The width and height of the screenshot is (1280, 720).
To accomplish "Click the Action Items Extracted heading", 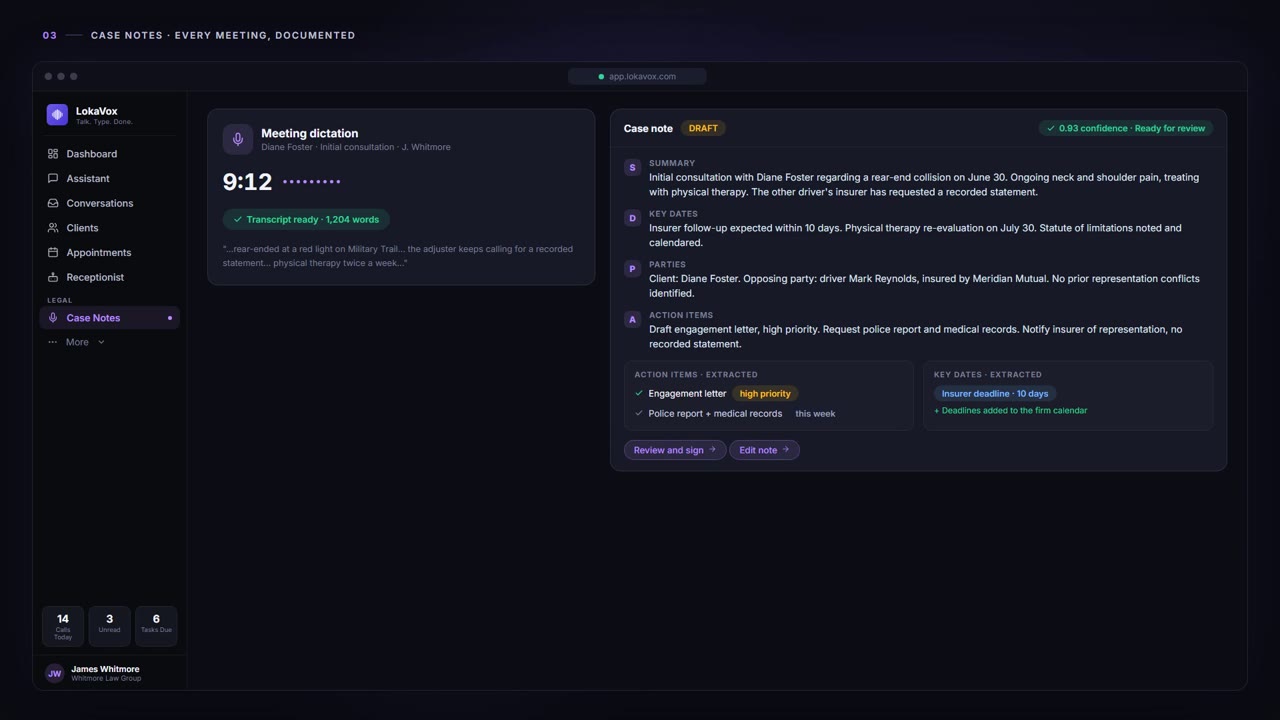I will [x=696, y=374].
